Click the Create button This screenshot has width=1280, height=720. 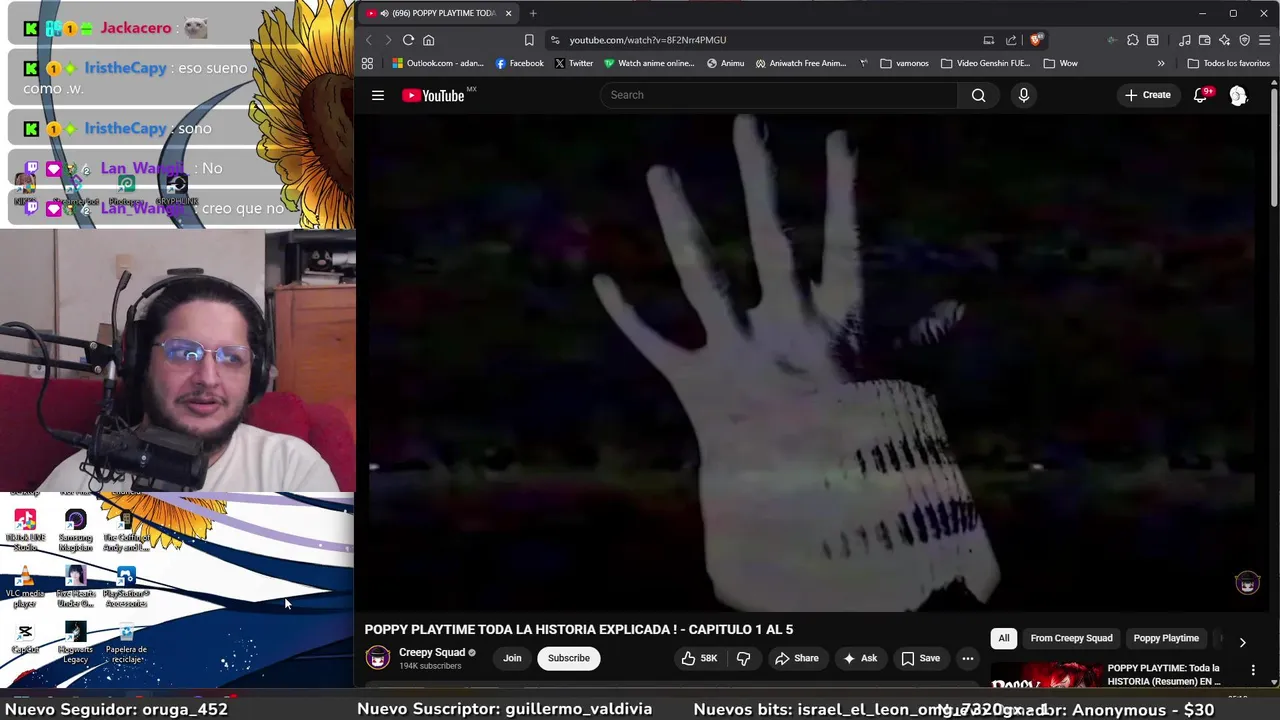(x=1147, y=95)
